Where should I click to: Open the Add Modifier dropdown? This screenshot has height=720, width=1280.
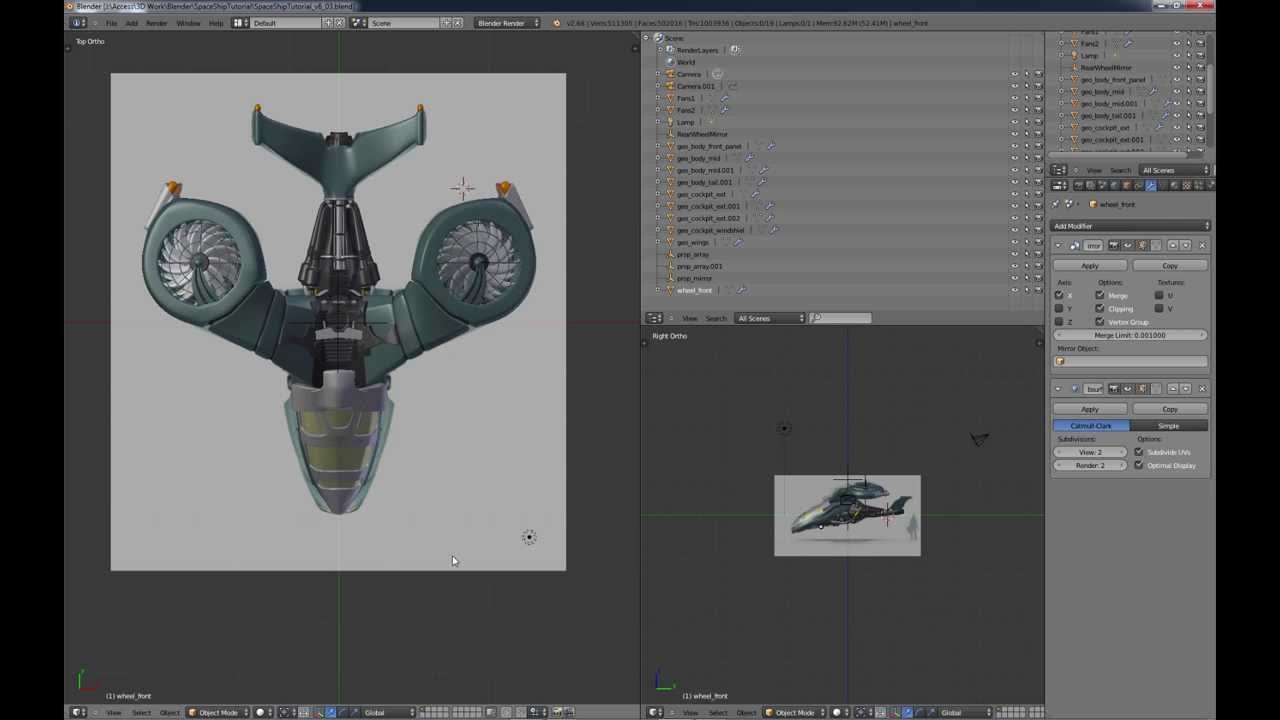click(x=1130, y=226)
